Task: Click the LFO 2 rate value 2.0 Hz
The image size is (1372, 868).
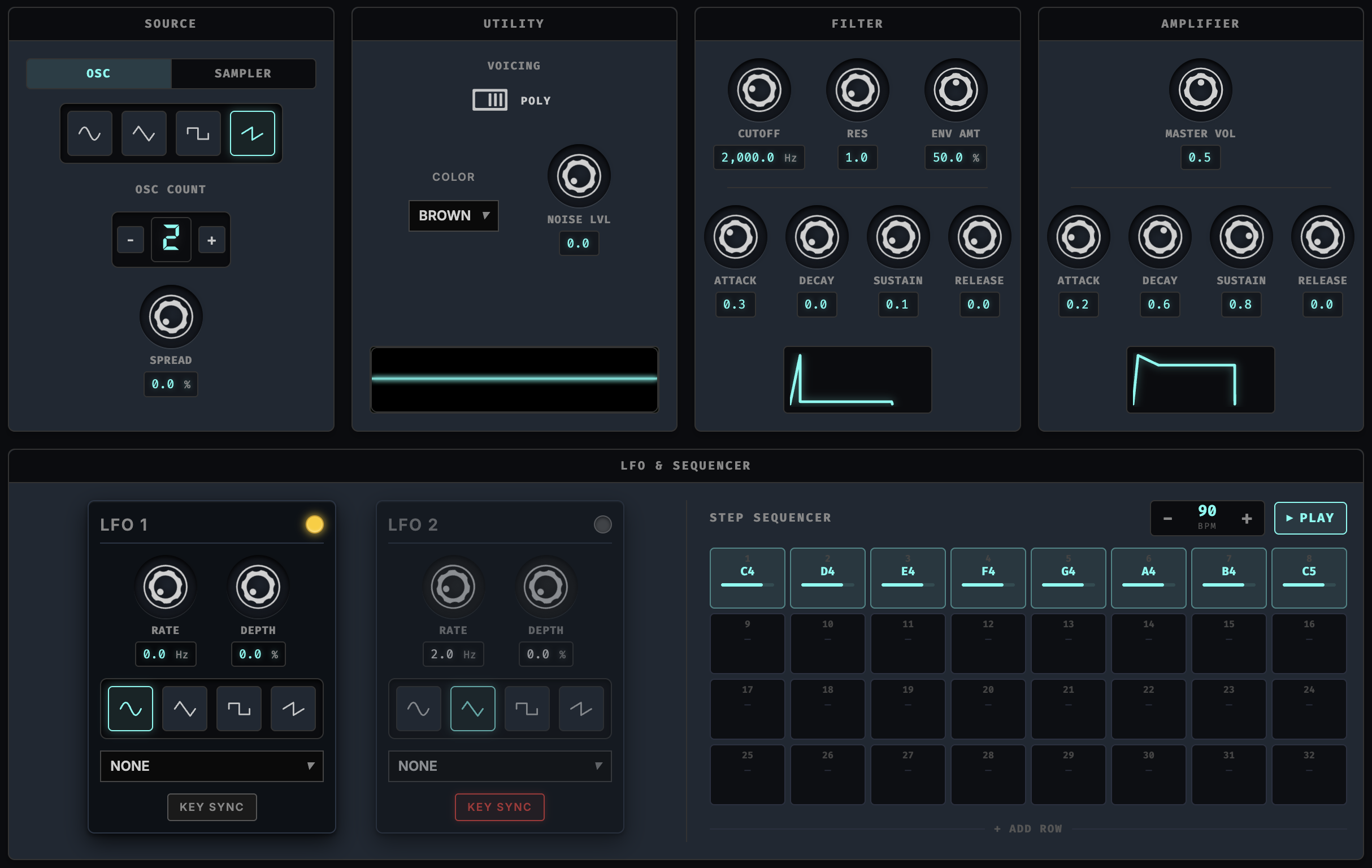Action: (x=453, y=654)
